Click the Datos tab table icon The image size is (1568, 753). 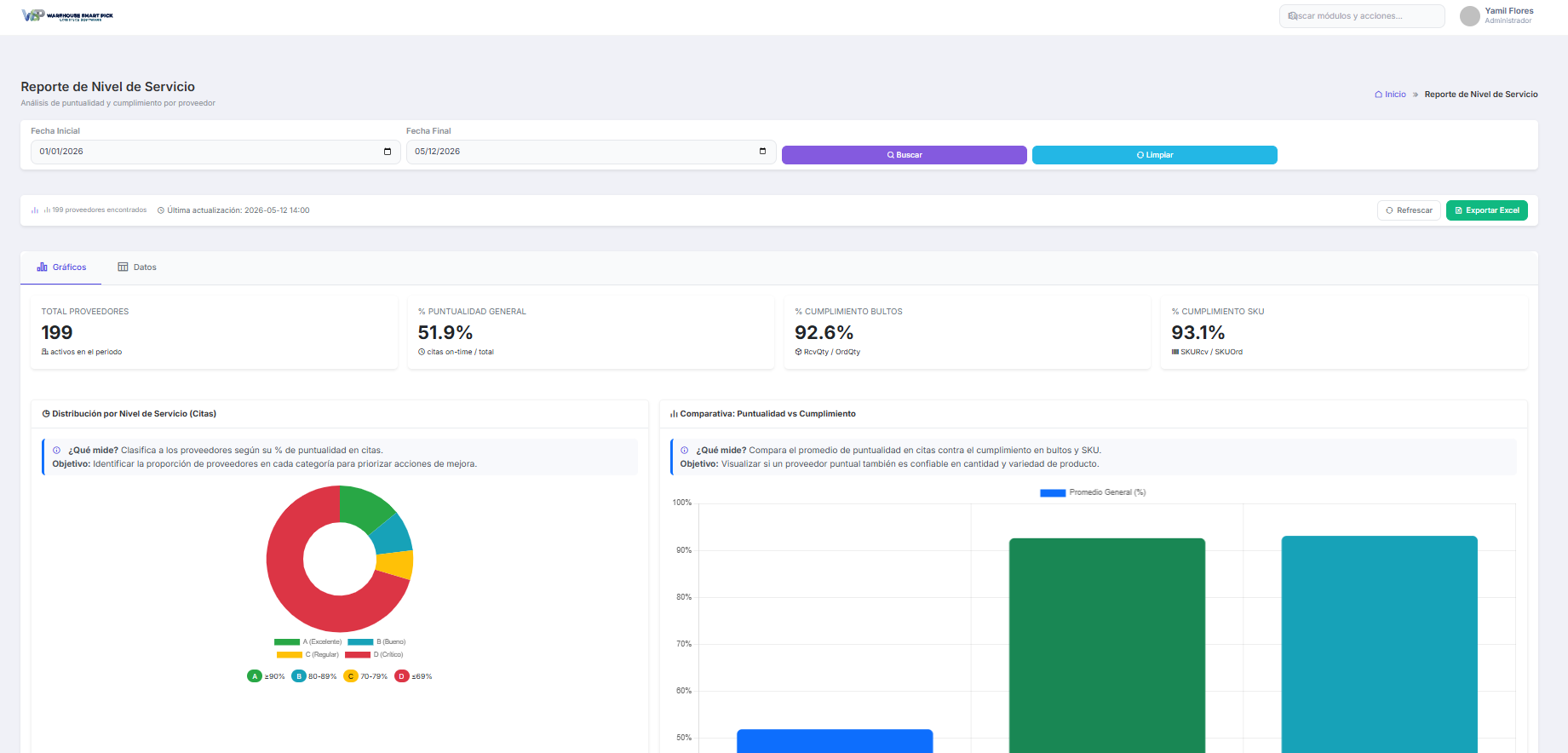click(x=123, y=267)
